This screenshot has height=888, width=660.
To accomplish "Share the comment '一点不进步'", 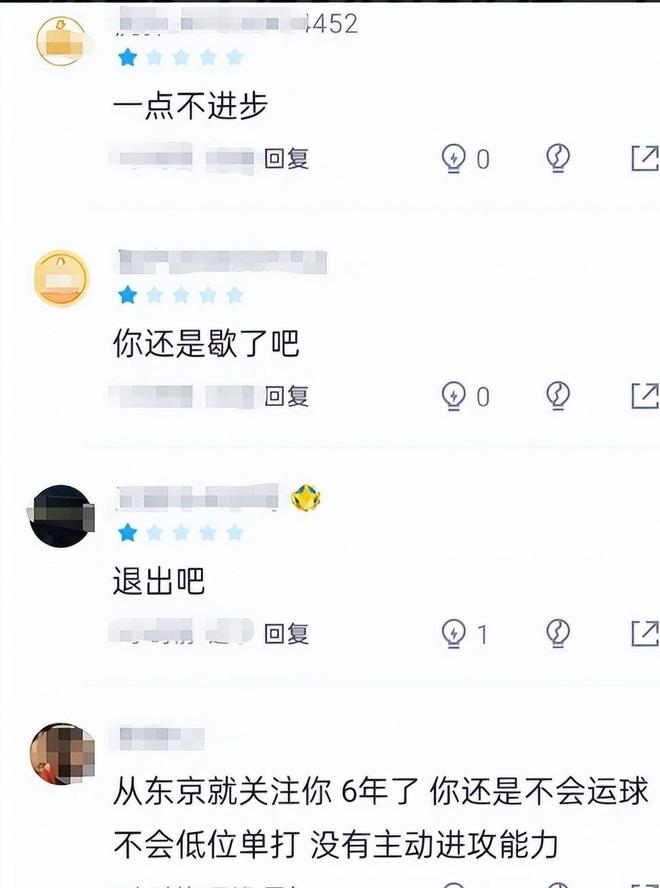I will coord(645,158).
